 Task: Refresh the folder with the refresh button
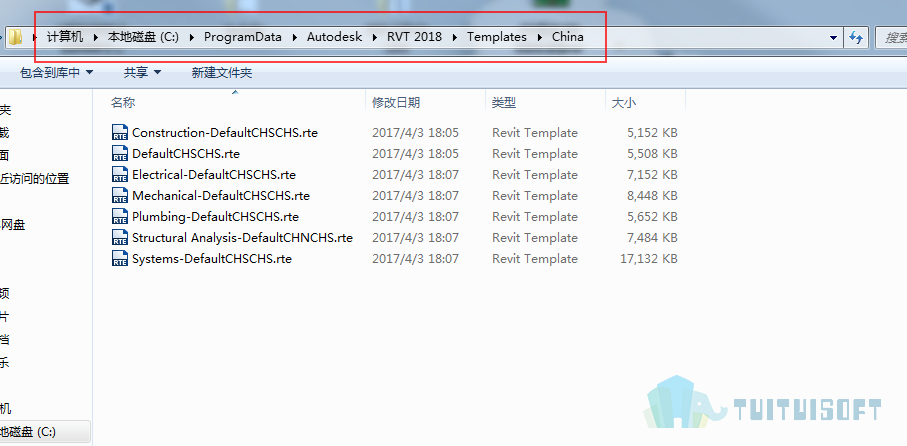(x=856, y=38)
